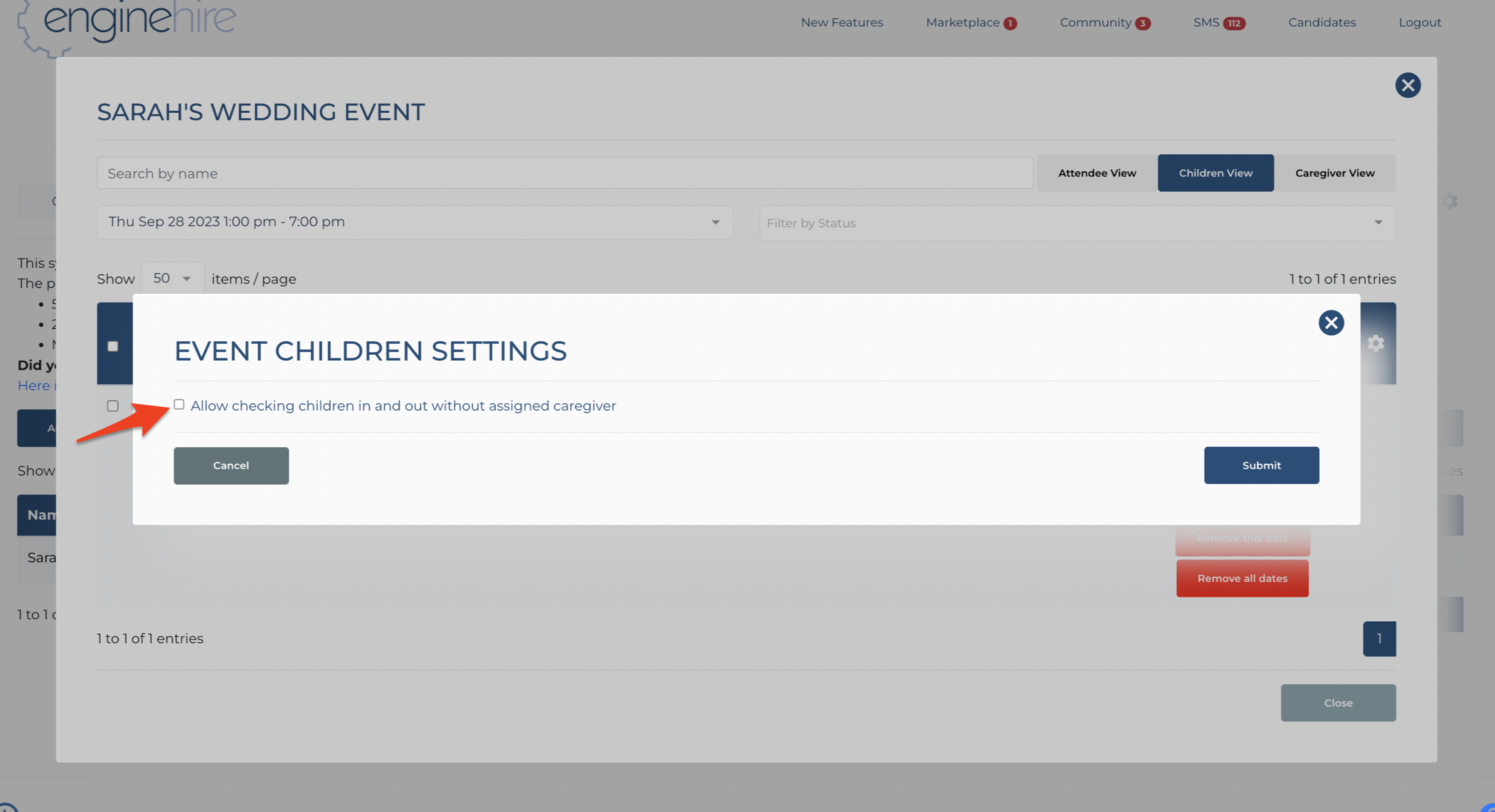Viewport: 1495px width, 812px height.
Task: Toggle select-all checkbox in table header
Action: tap(113, 346)
